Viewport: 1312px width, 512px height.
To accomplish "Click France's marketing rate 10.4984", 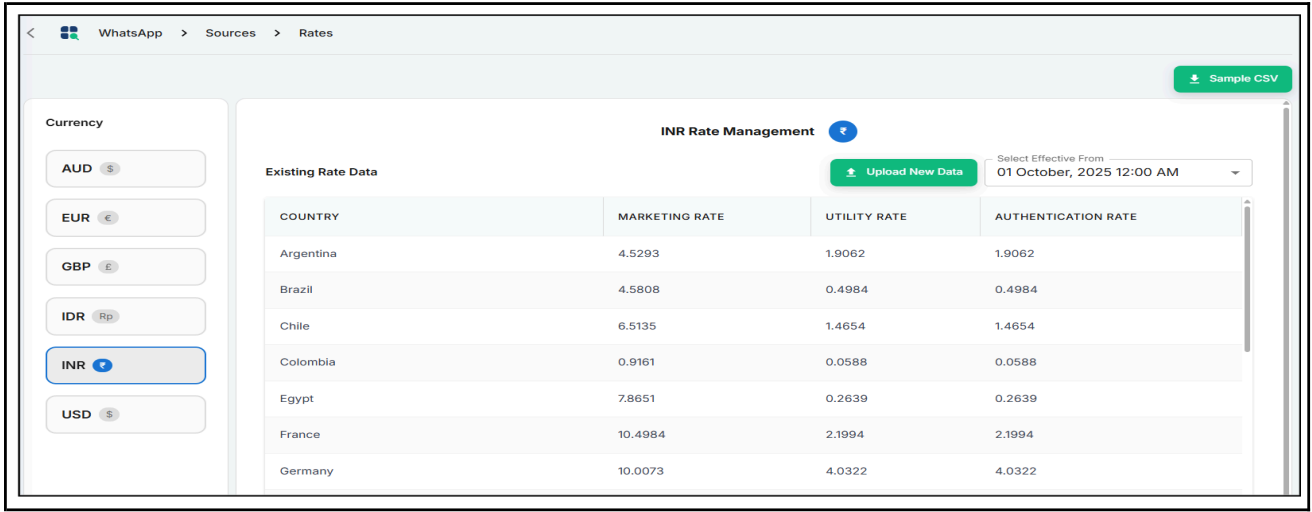I will coord(641,434).
